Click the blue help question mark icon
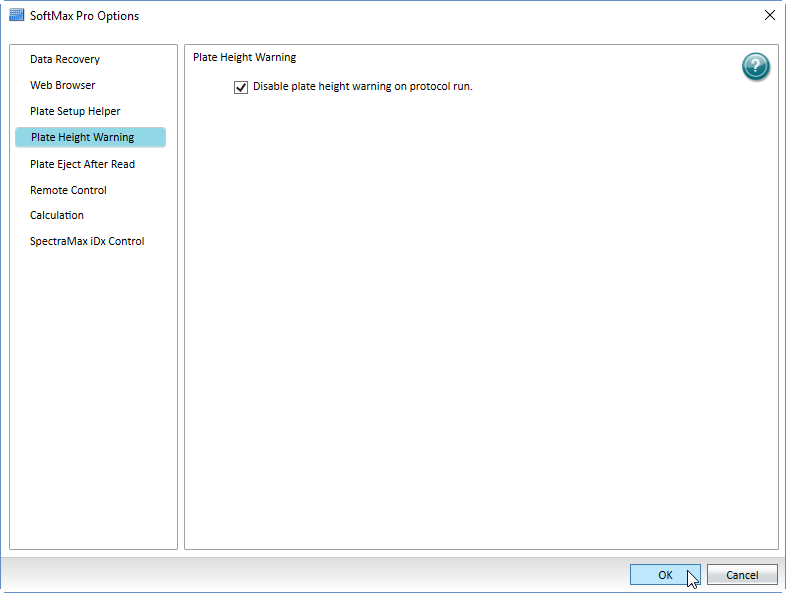Viewport: 786px width, 593px height. [x=755, y=67]
